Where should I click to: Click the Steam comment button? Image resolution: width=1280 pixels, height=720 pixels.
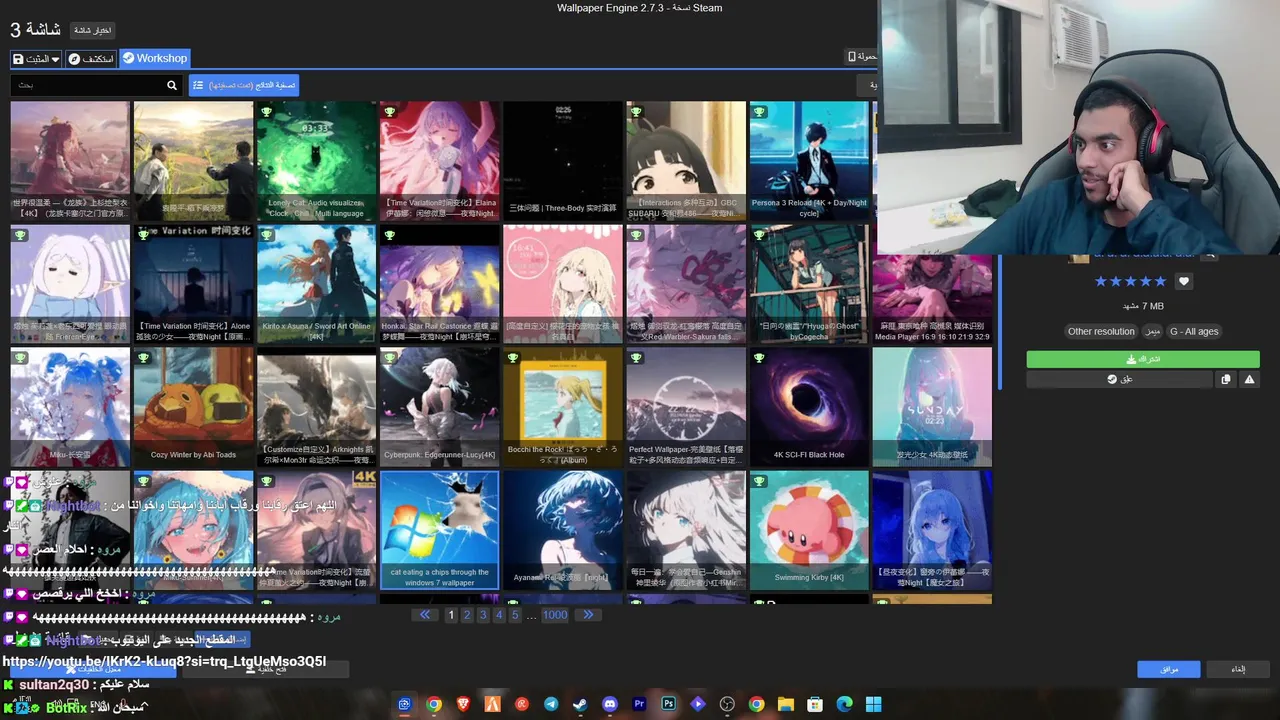[1120, 379]
